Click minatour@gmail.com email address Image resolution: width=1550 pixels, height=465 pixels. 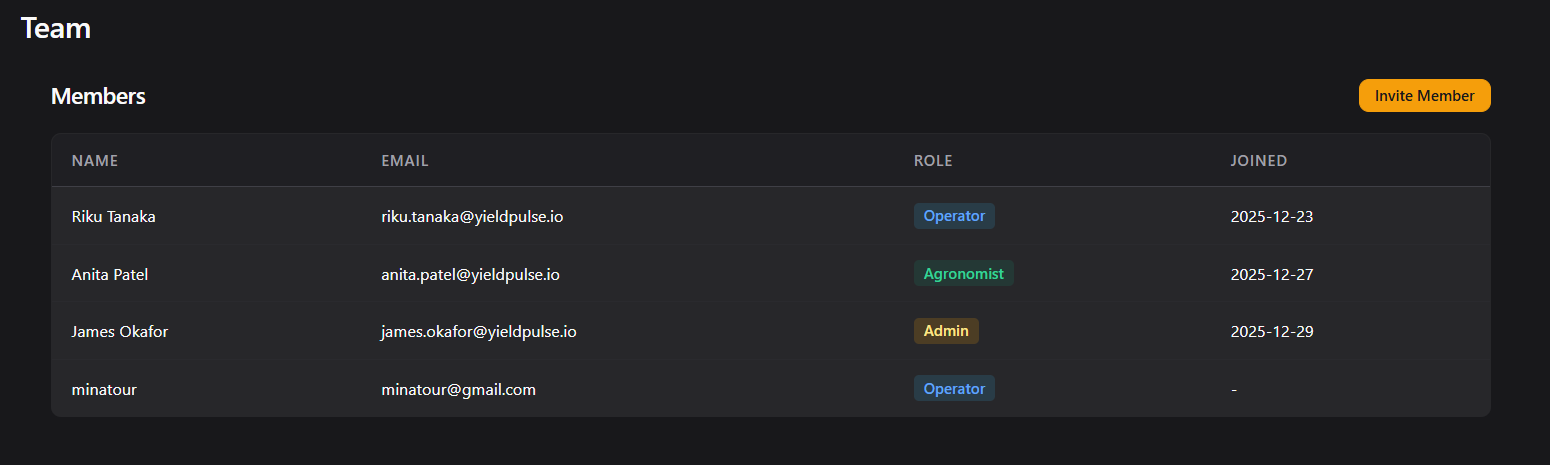coord(458,390)
